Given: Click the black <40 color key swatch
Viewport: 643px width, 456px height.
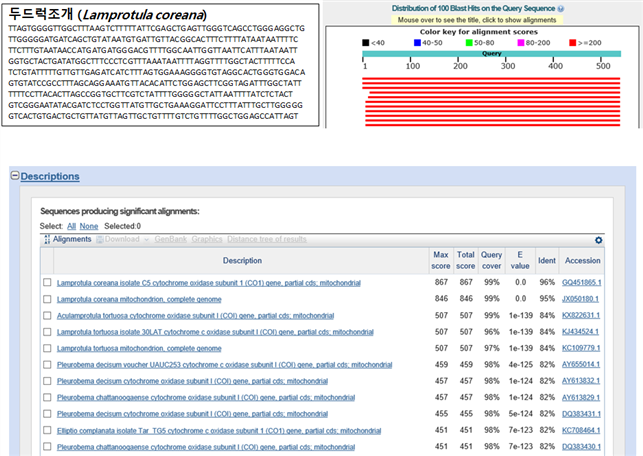Looking at the screenshot, I should (366, 43).
